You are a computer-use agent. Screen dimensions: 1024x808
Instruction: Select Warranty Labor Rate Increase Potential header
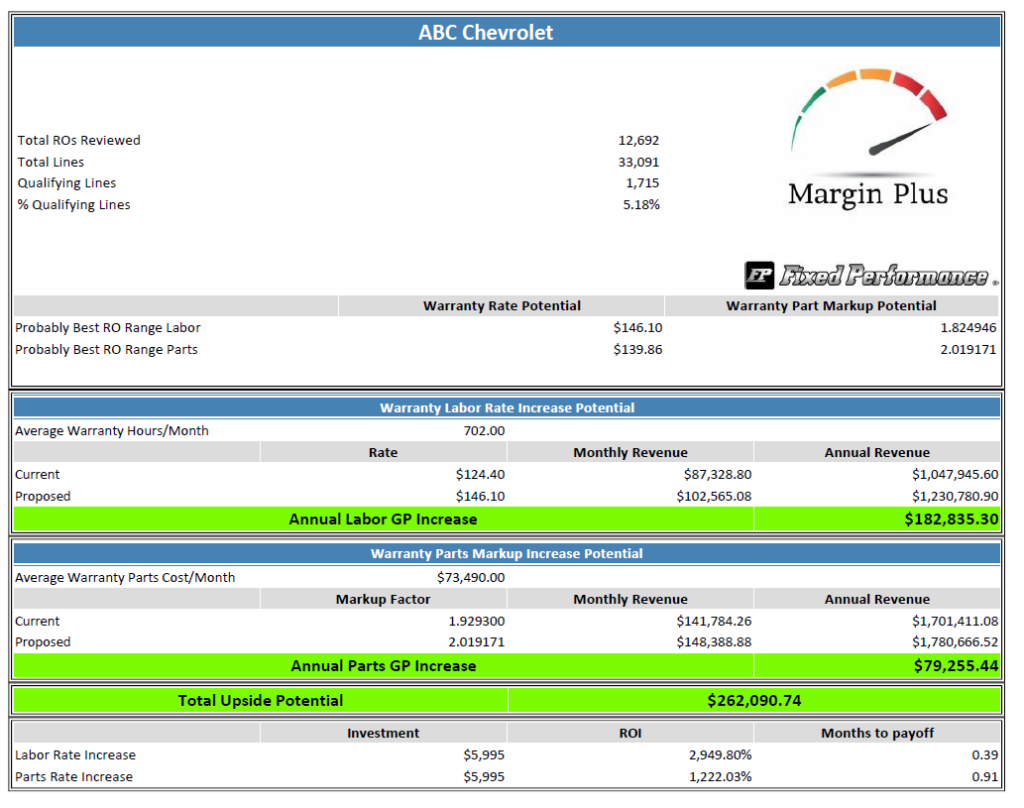click(x=507, y=408)
